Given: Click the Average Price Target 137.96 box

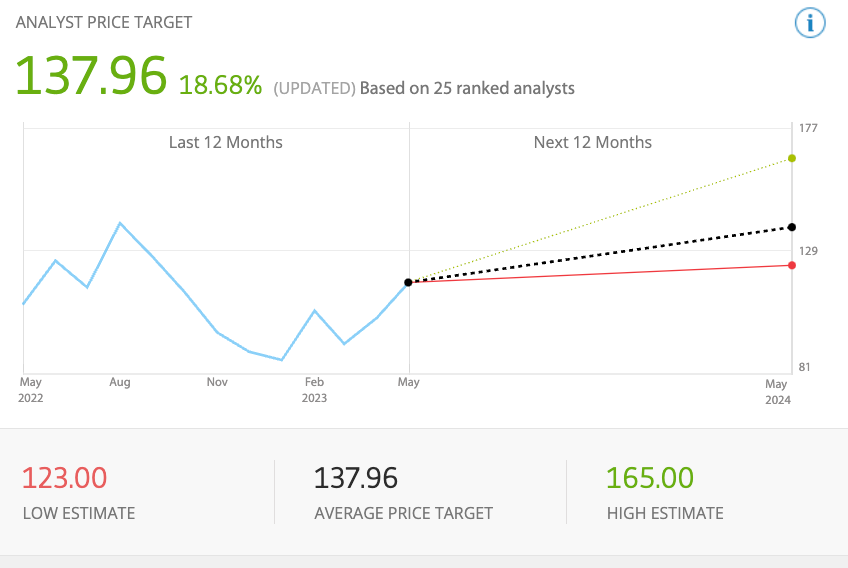Looking at the screenshot, I should (x=403, y=492).
